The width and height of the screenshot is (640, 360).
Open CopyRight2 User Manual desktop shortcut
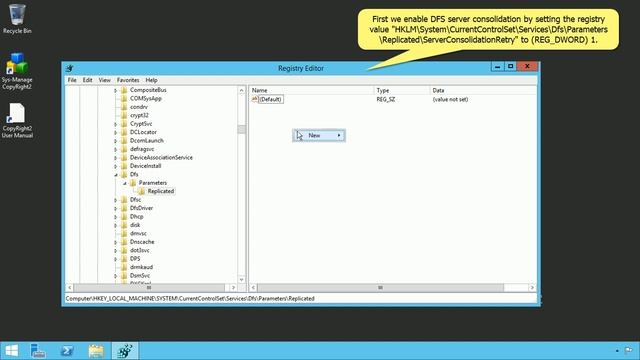point(17,120)
